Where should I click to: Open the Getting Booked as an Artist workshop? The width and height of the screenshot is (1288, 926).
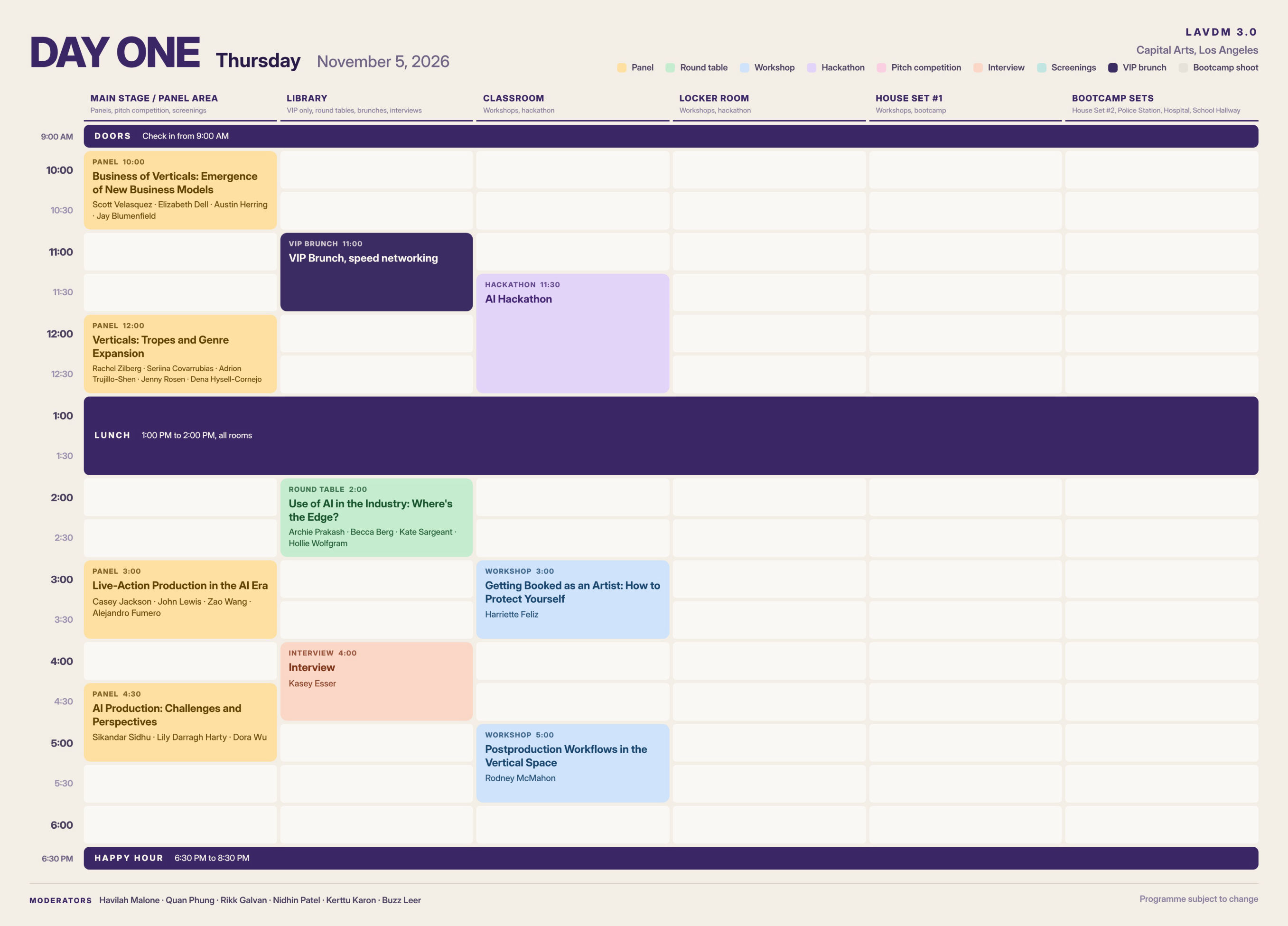point(573,599)
